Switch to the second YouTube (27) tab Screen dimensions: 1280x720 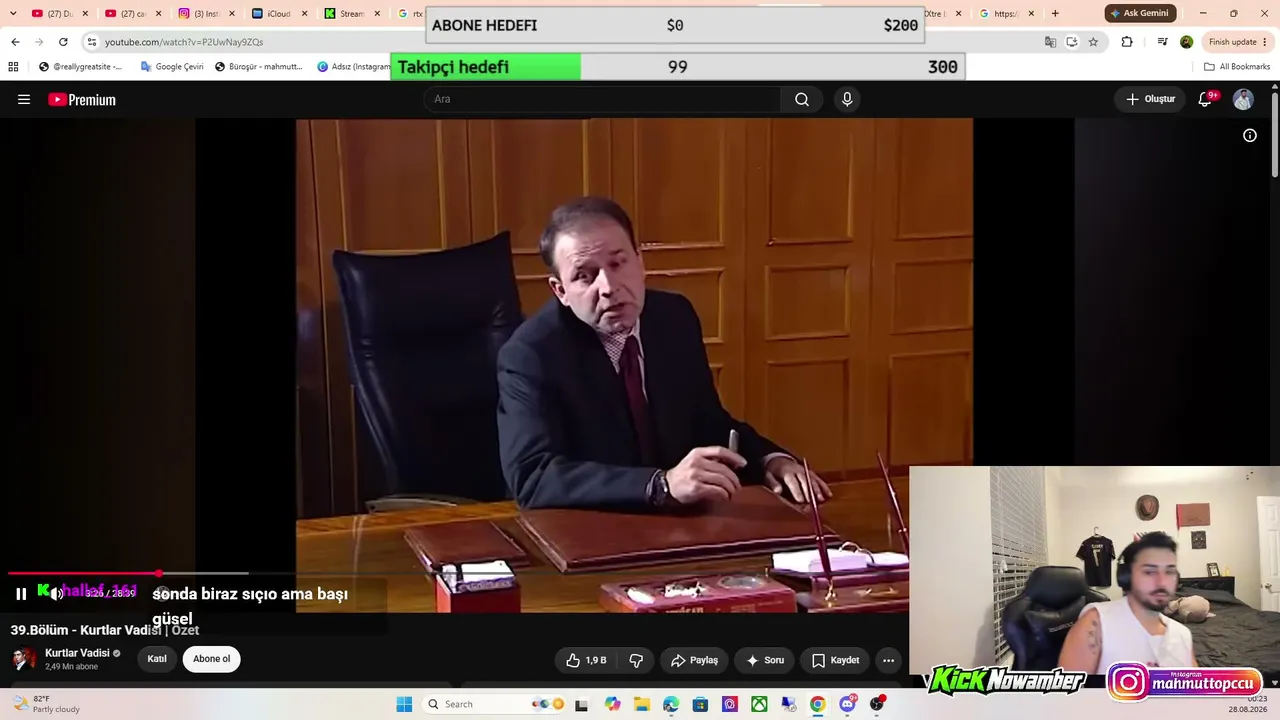point(131,14)
